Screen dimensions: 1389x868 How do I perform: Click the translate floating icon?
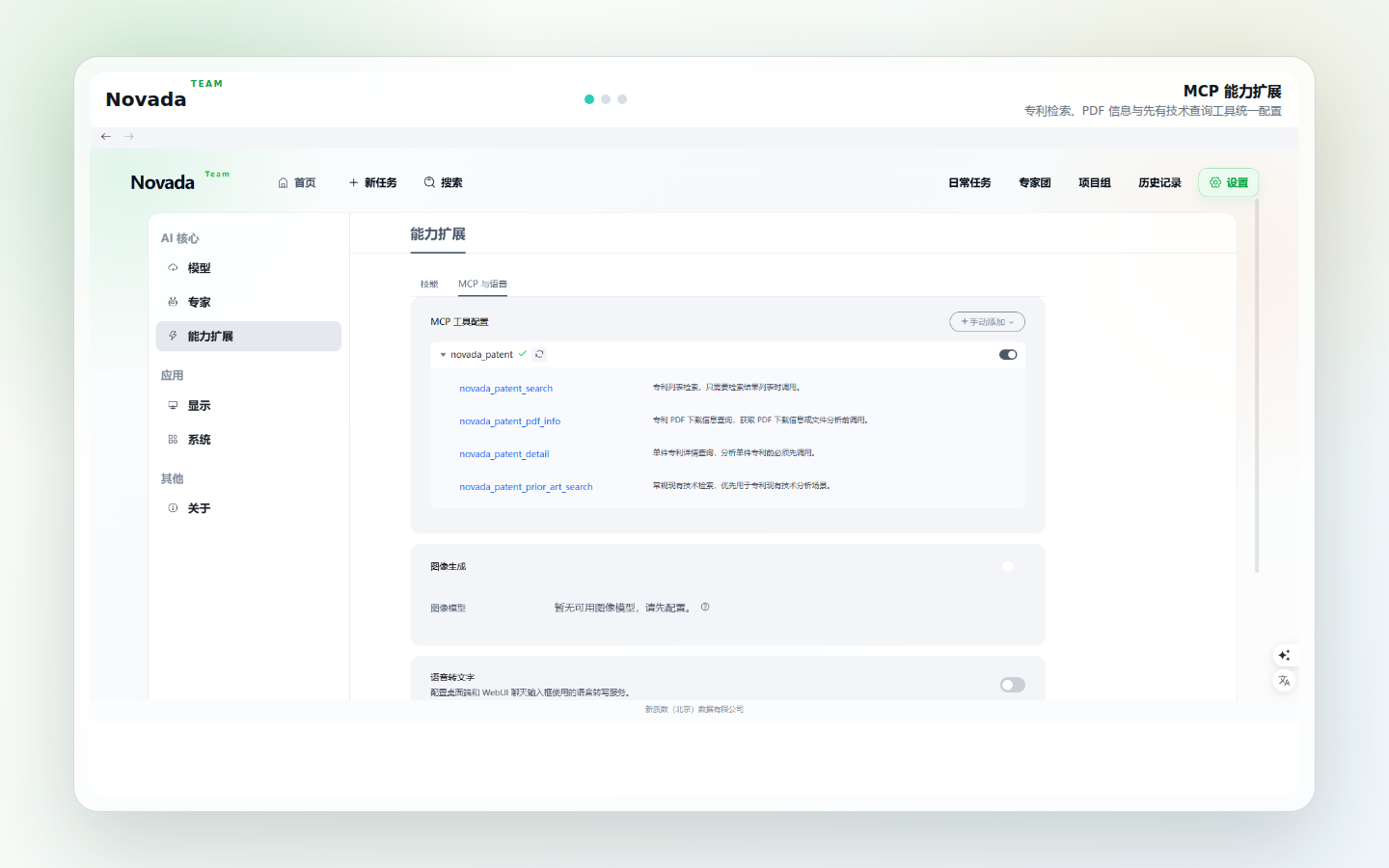coord(1284,681)
